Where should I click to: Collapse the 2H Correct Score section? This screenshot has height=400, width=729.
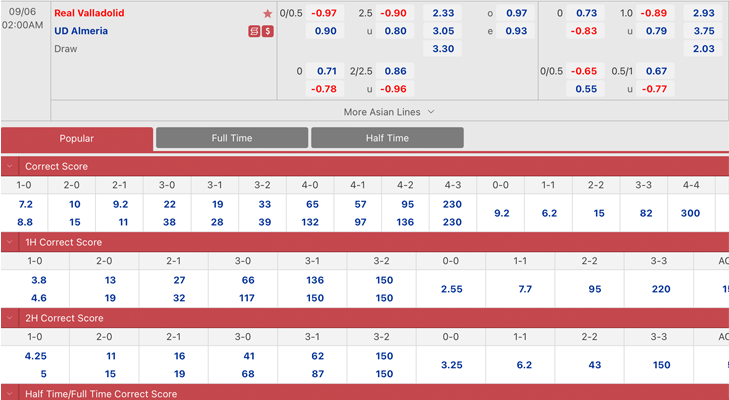click(x=9, y=318)
